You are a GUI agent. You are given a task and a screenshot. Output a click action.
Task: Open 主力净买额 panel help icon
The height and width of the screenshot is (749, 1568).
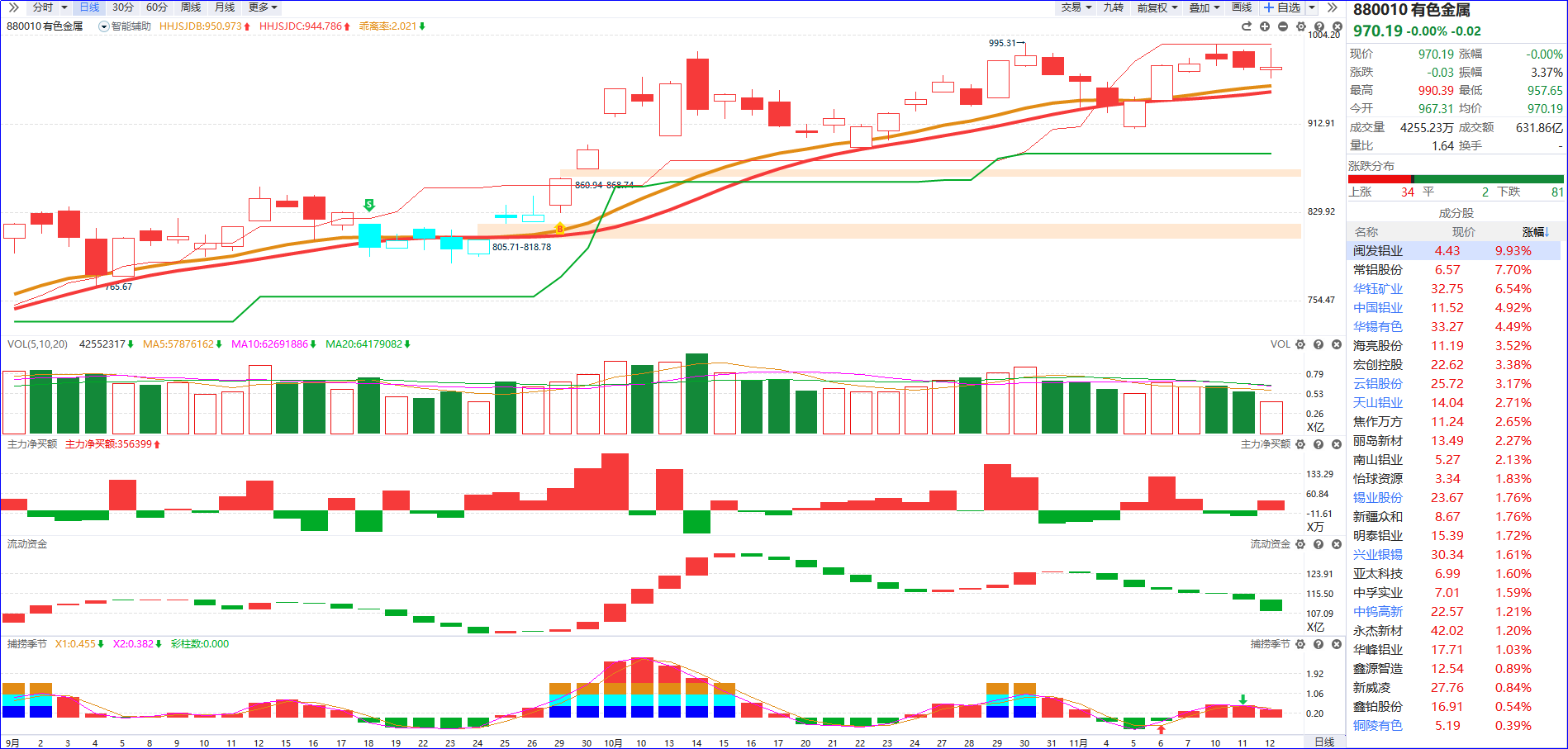(1319, 444)
